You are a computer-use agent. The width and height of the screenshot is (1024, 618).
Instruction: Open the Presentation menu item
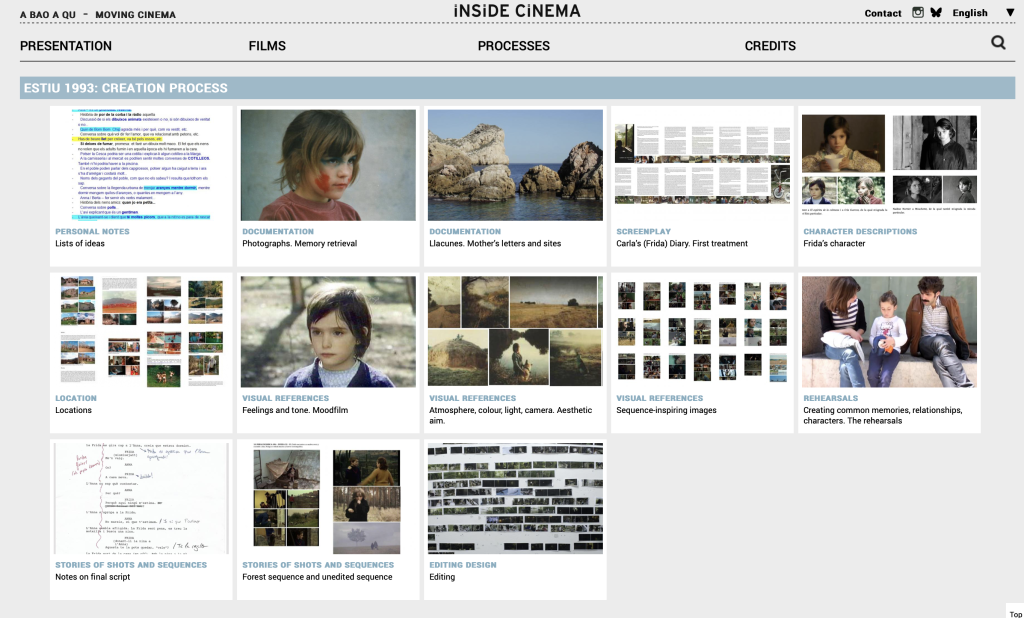pos(66,46)
